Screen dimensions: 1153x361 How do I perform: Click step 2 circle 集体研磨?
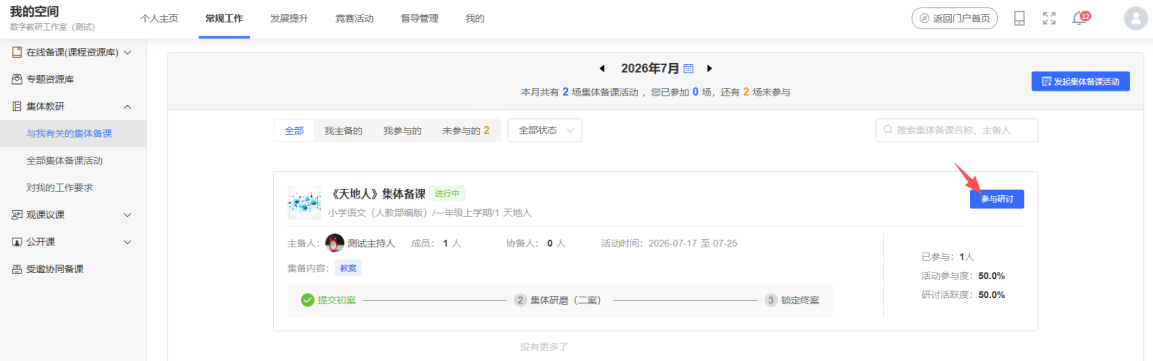click(x=520, y=300)
